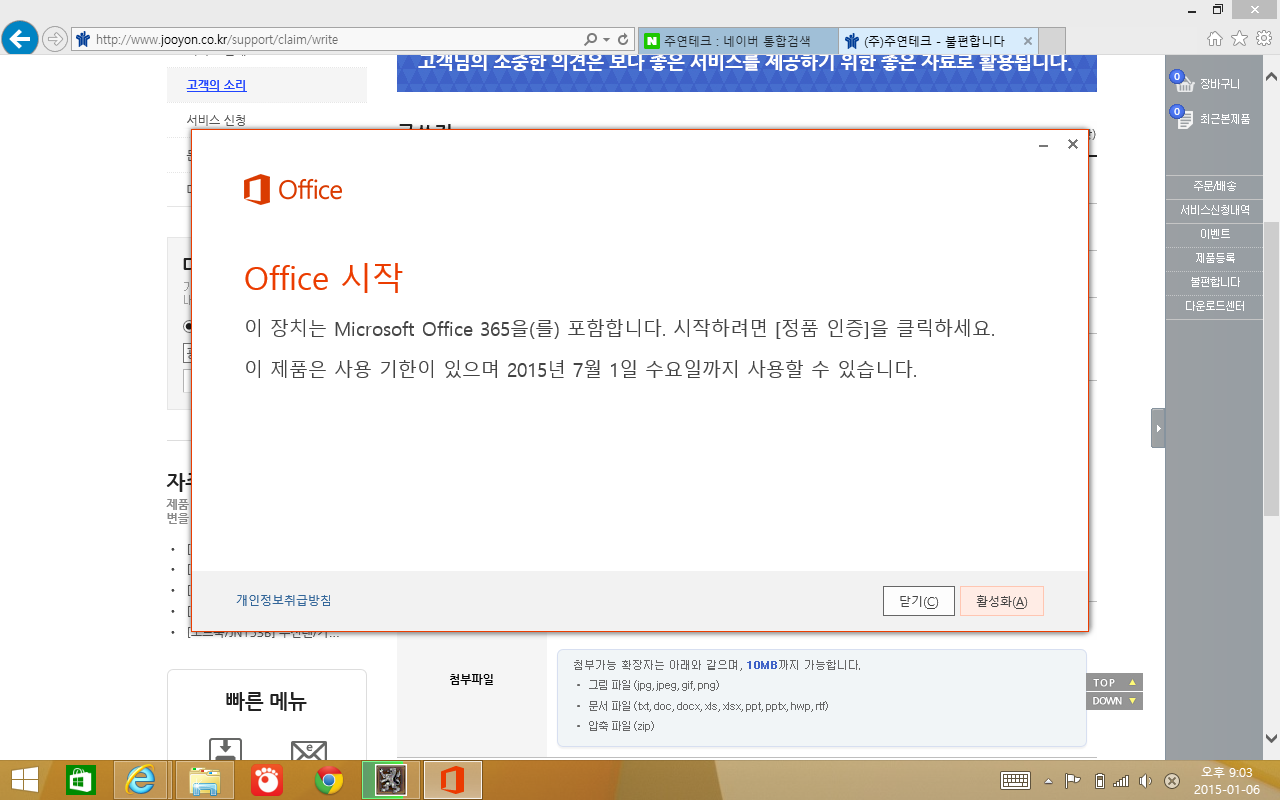Close the Office dialog with X
This screenshot has width=1280, height=800.
coord(1072,144)
